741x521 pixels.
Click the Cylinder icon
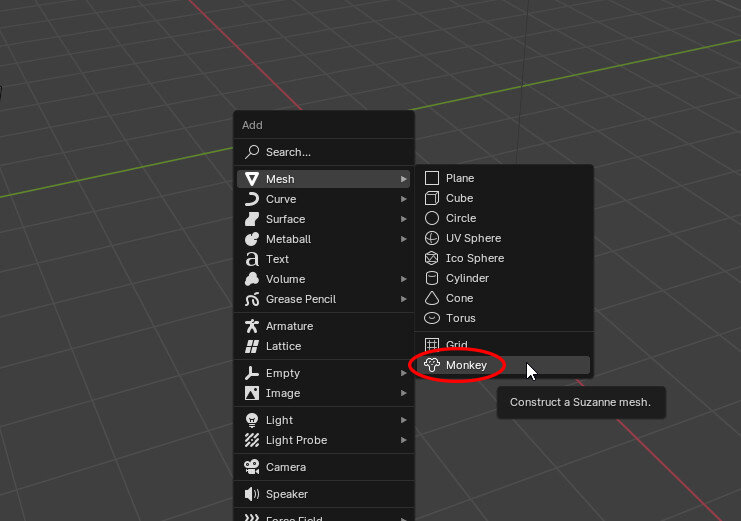click(x=431, y=278)
